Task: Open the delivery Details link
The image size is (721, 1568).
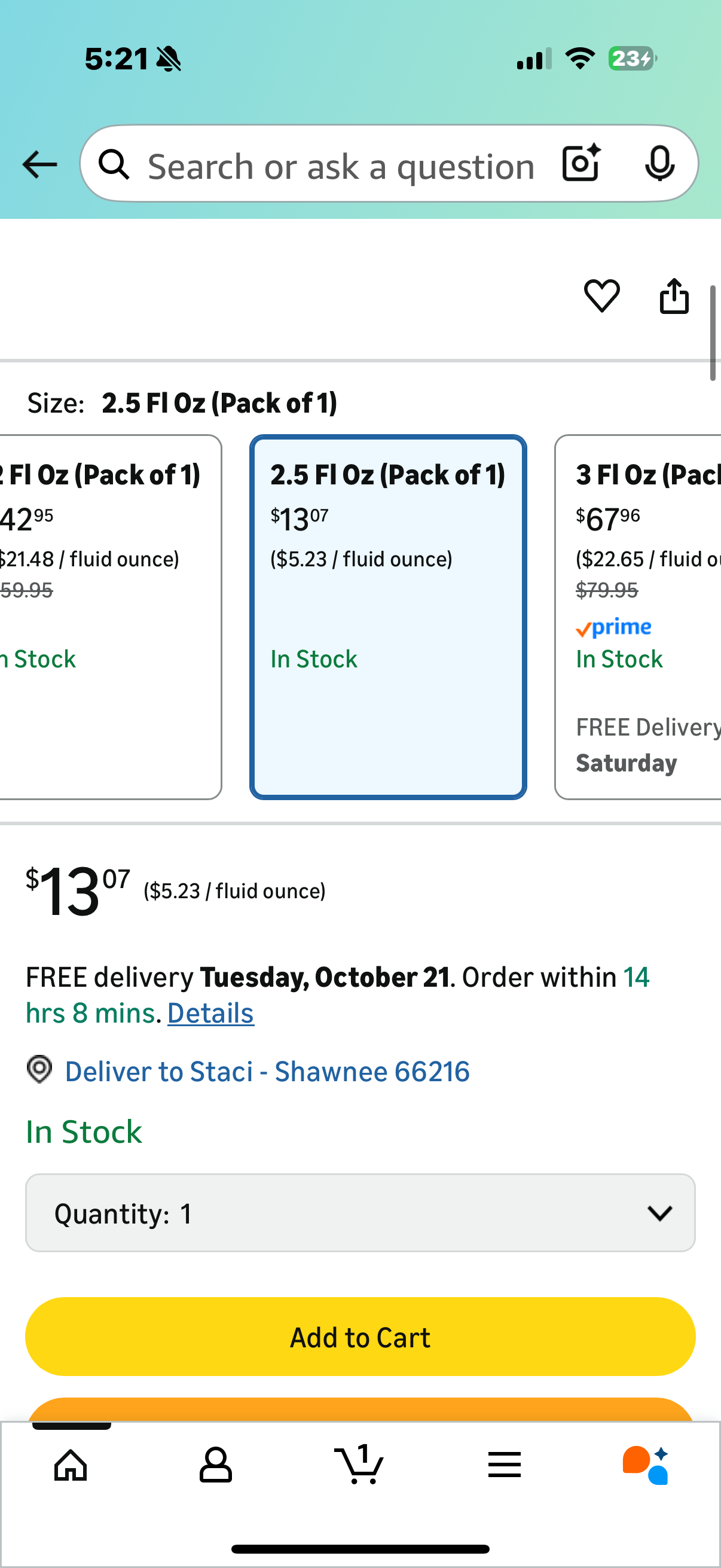Action: pos(210,1014)
